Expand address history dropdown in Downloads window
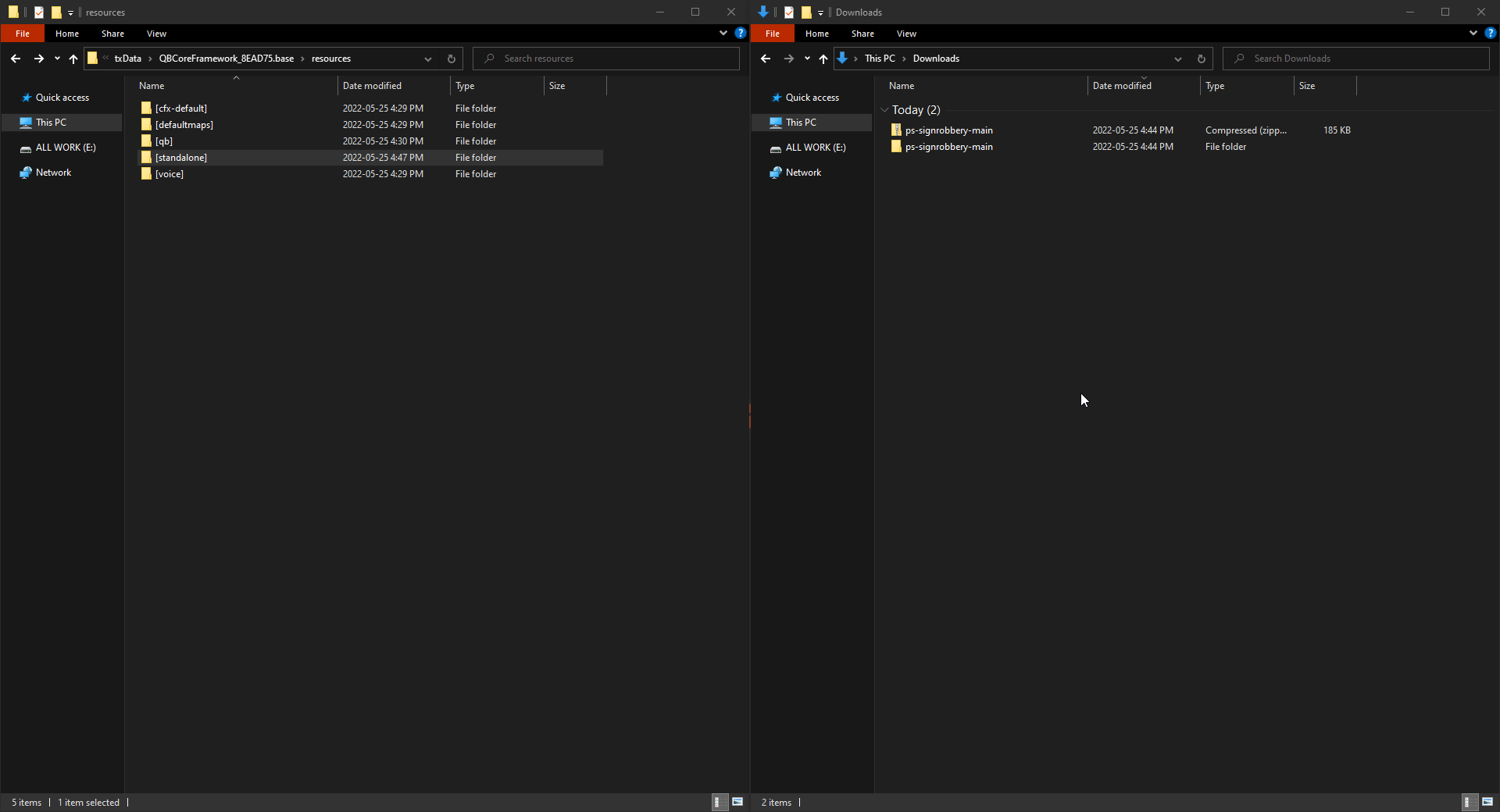1500x812 pixels. tap(1178, 59)
